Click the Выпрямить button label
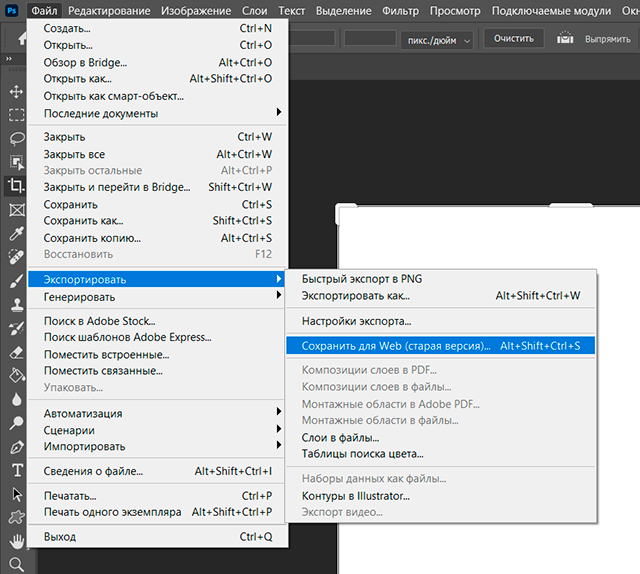The width and height of the screenshot is (640, 574). click(608, 39)
